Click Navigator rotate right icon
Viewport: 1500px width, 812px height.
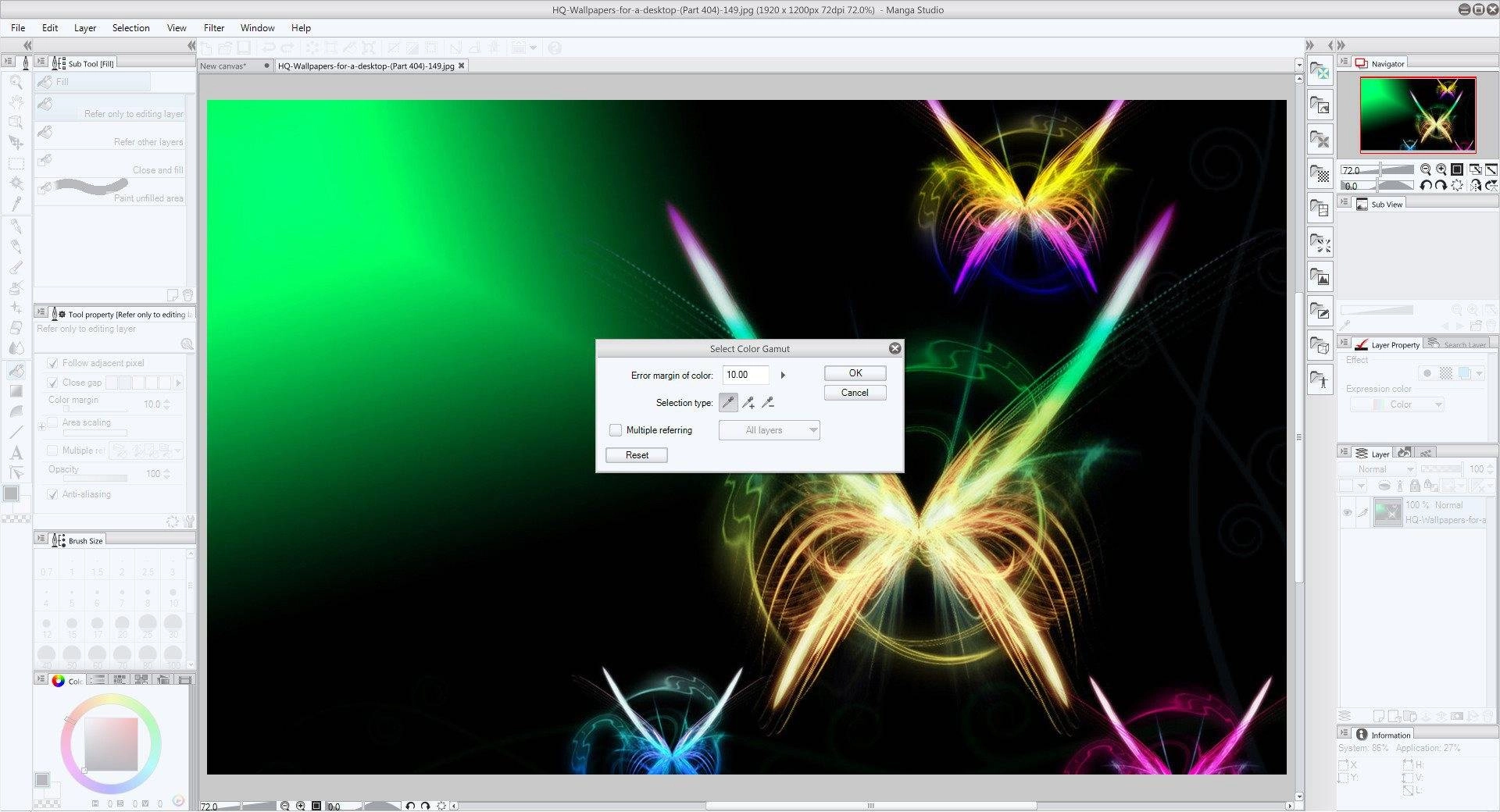tap(1441, 186)
